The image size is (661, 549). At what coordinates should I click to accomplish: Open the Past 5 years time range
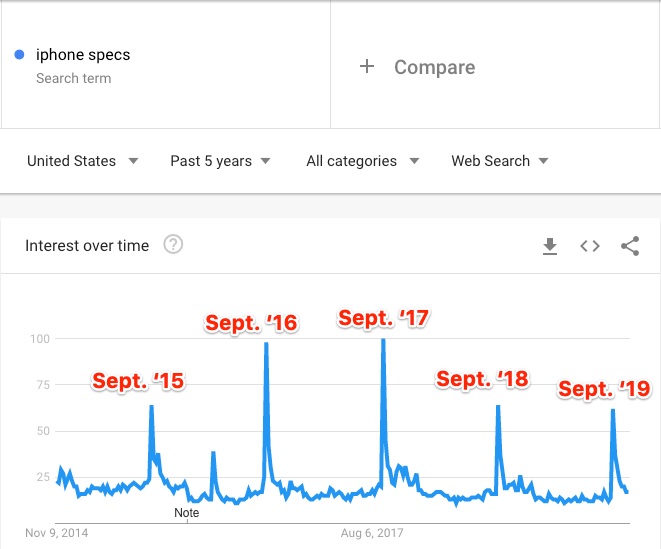[220, 161]
